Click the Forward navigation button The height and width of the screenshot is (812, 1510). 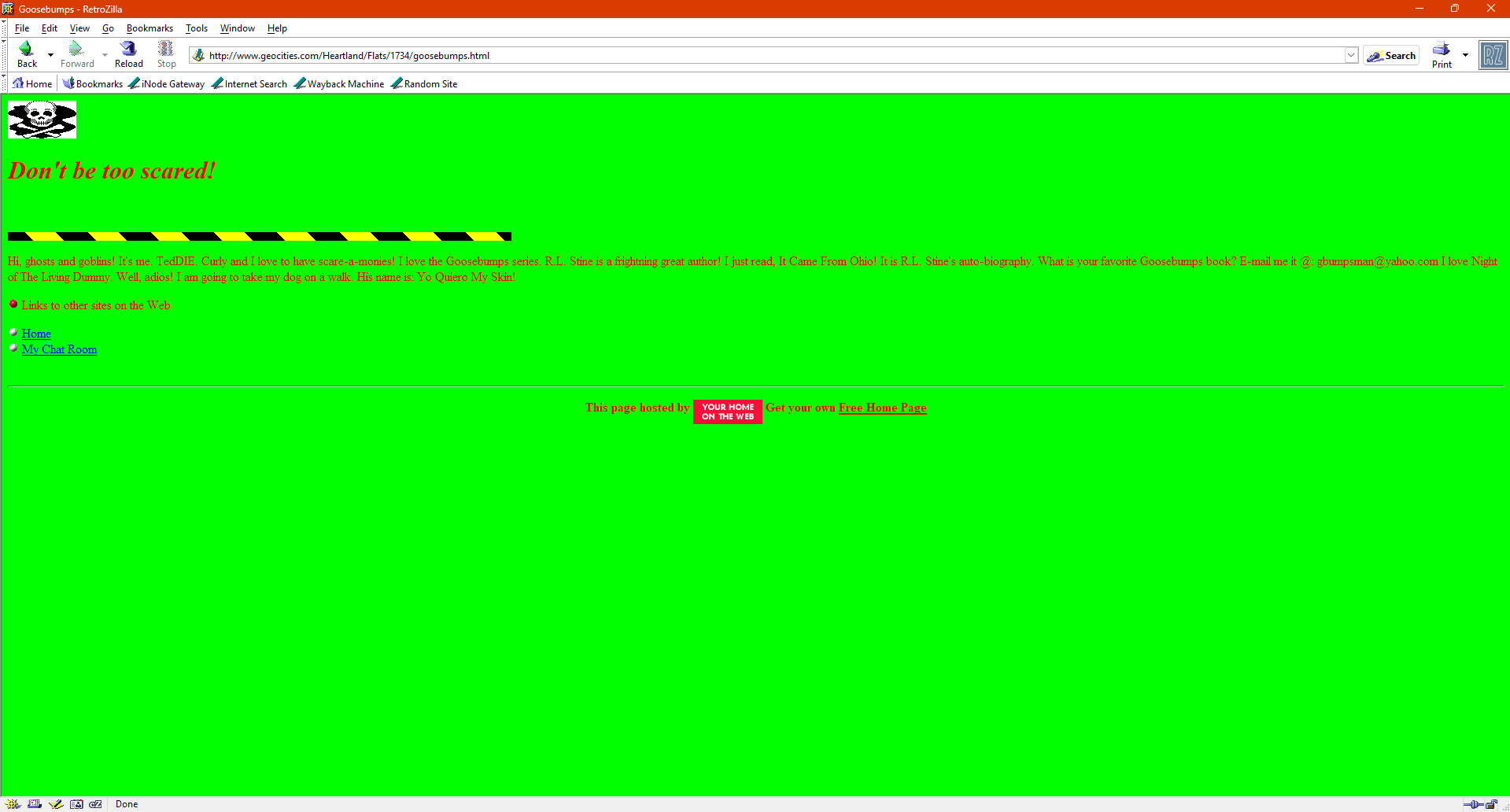(77, 55)
